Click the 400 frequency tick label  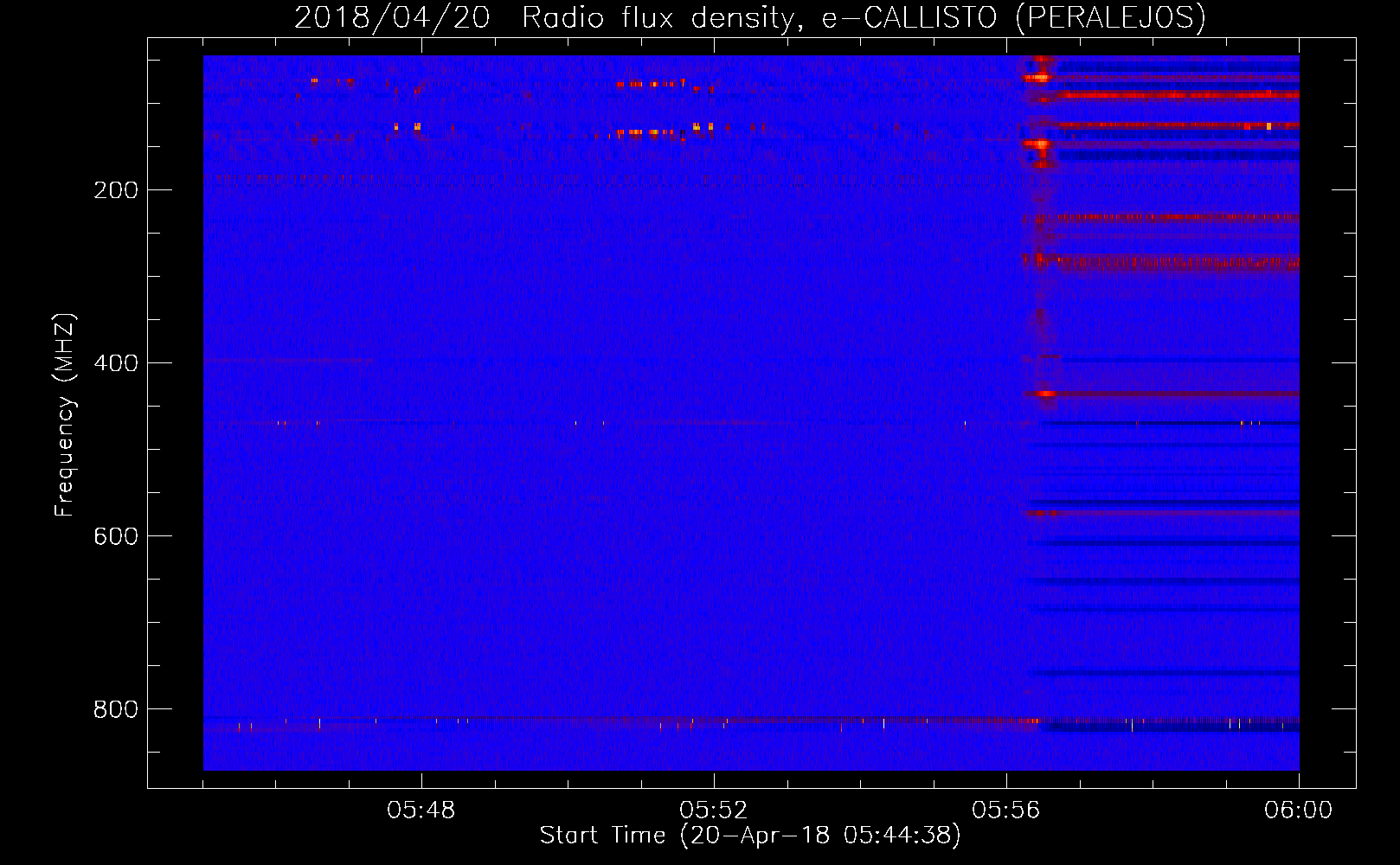(116, 363)
